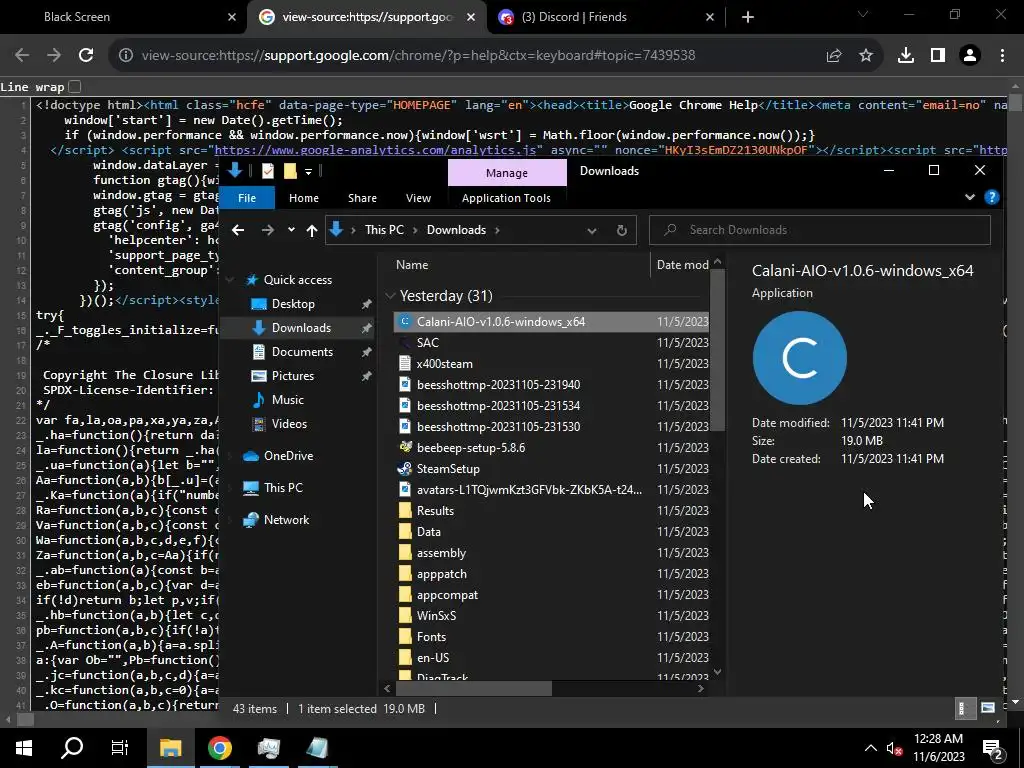Open Customize Quick Access Toolbar dropdown

point(308,172)
